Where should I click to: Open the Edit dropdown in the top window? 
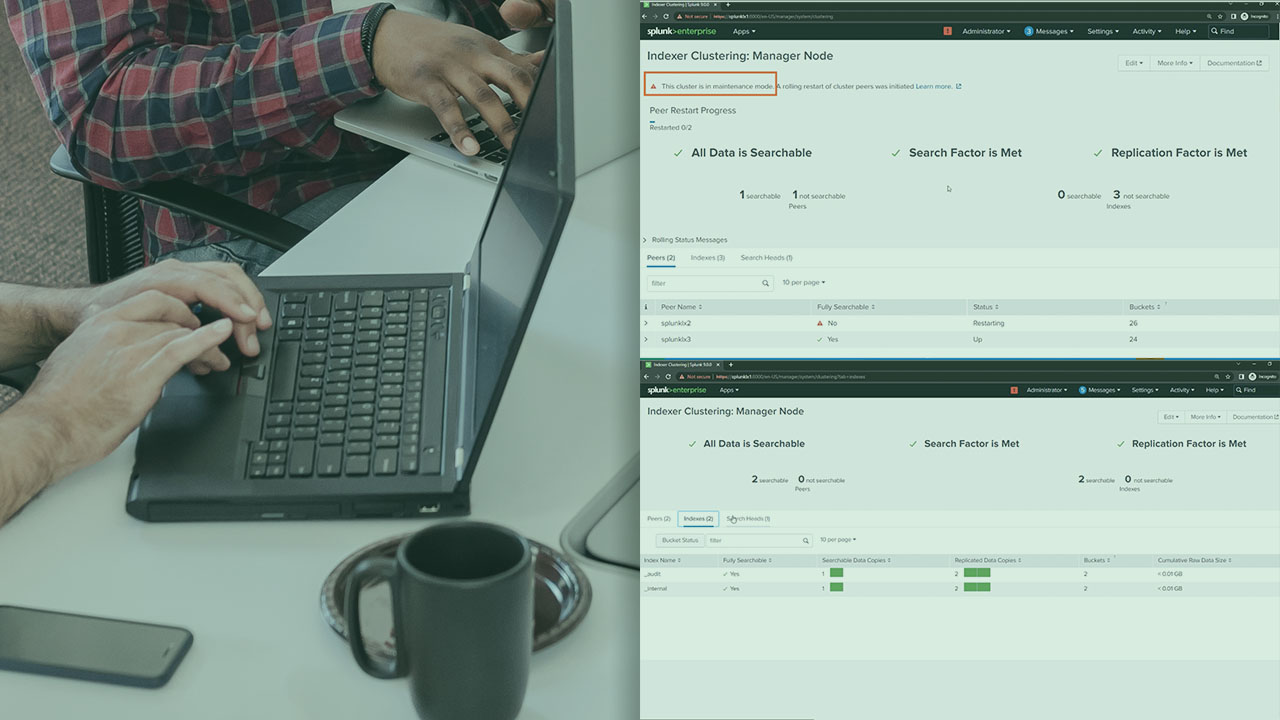click(x=1133, y=63)
